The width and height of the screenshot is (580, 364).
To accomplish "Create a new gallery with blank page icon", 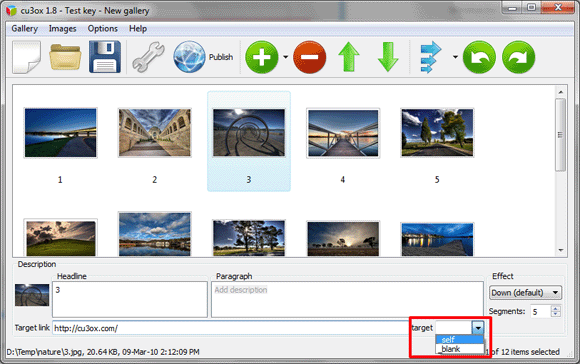I will (26, 57).
